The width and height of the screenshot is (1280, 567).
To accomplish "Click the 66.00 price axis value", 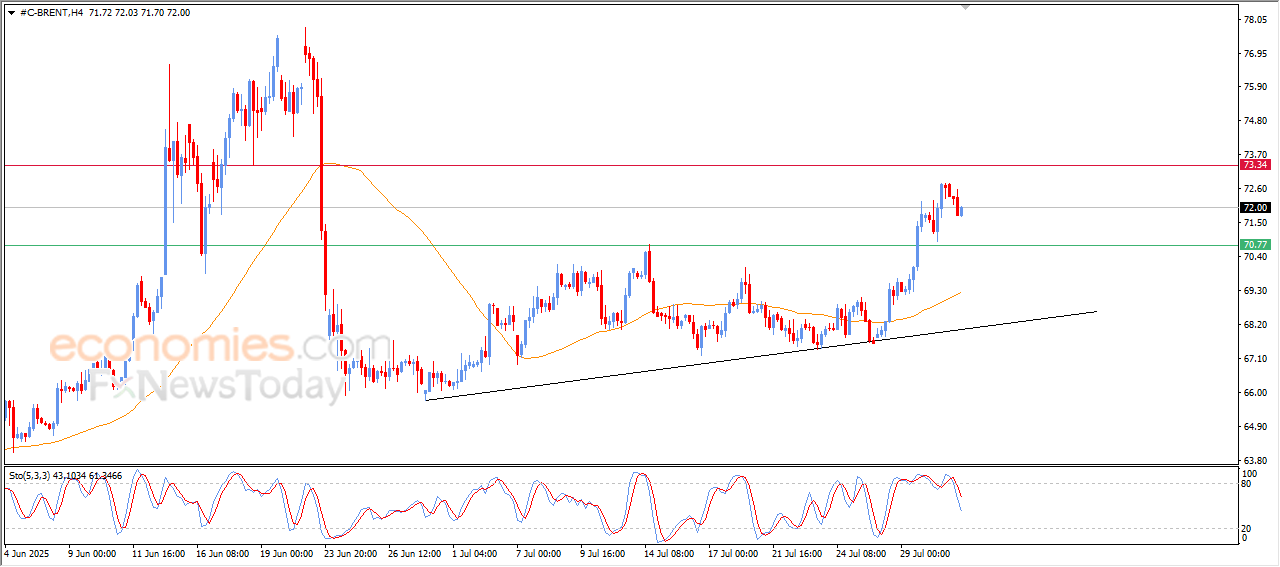I will point(1254,393).
